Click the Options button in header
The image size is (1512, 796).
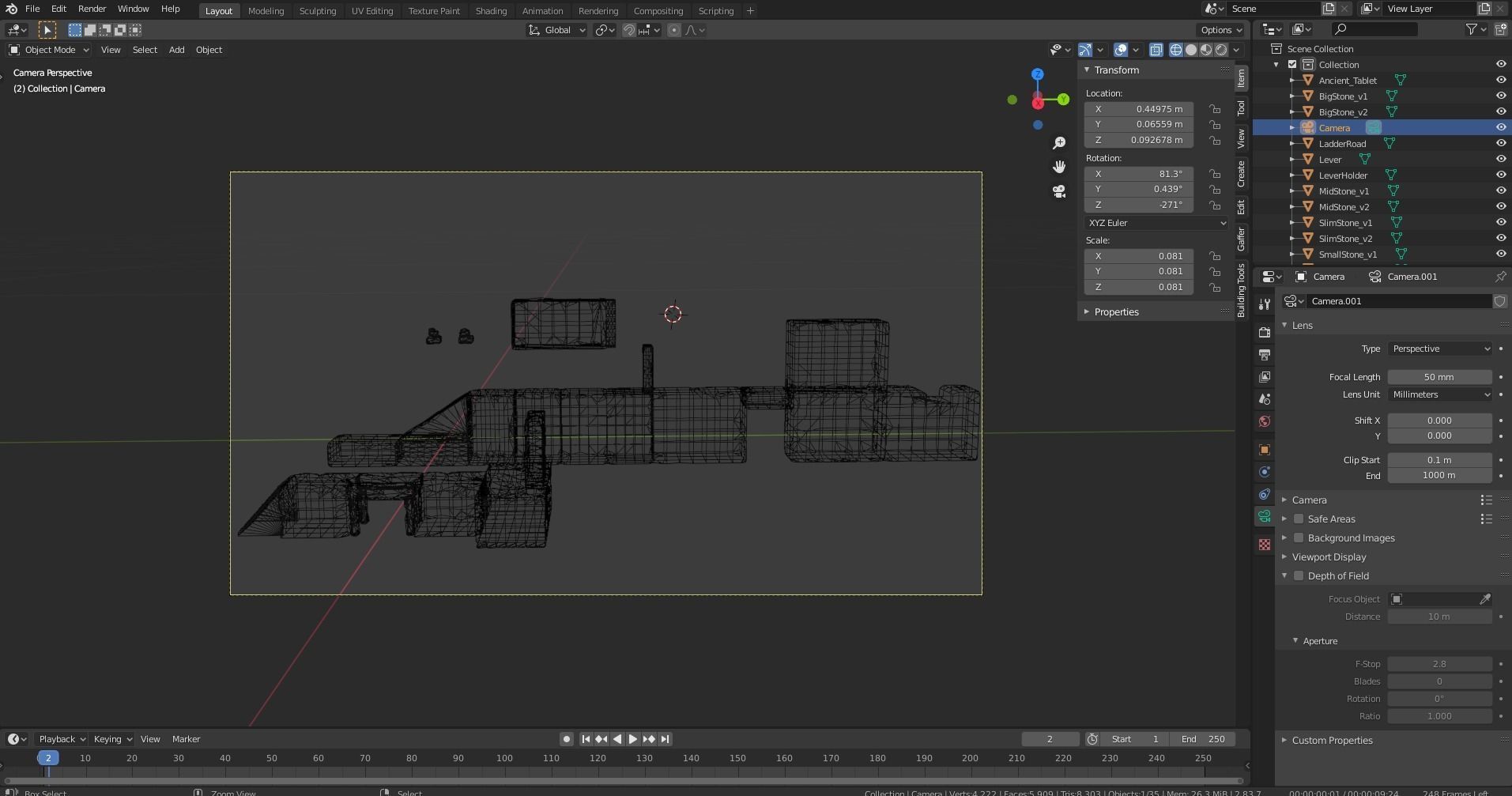[1222, 30]
